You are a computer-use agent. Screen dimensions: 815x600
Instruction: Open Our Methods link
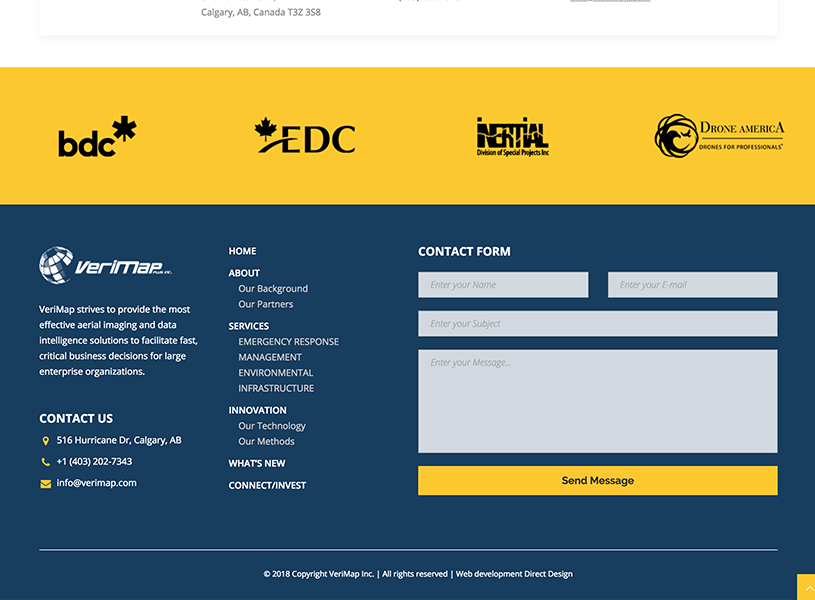coord(266,441)
